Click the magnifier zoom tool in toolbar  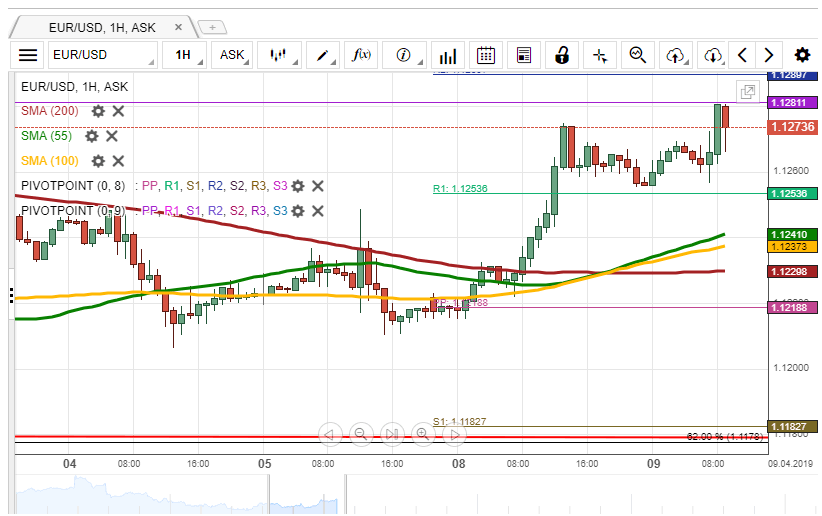pyautogui.click(x=637, y=55)
